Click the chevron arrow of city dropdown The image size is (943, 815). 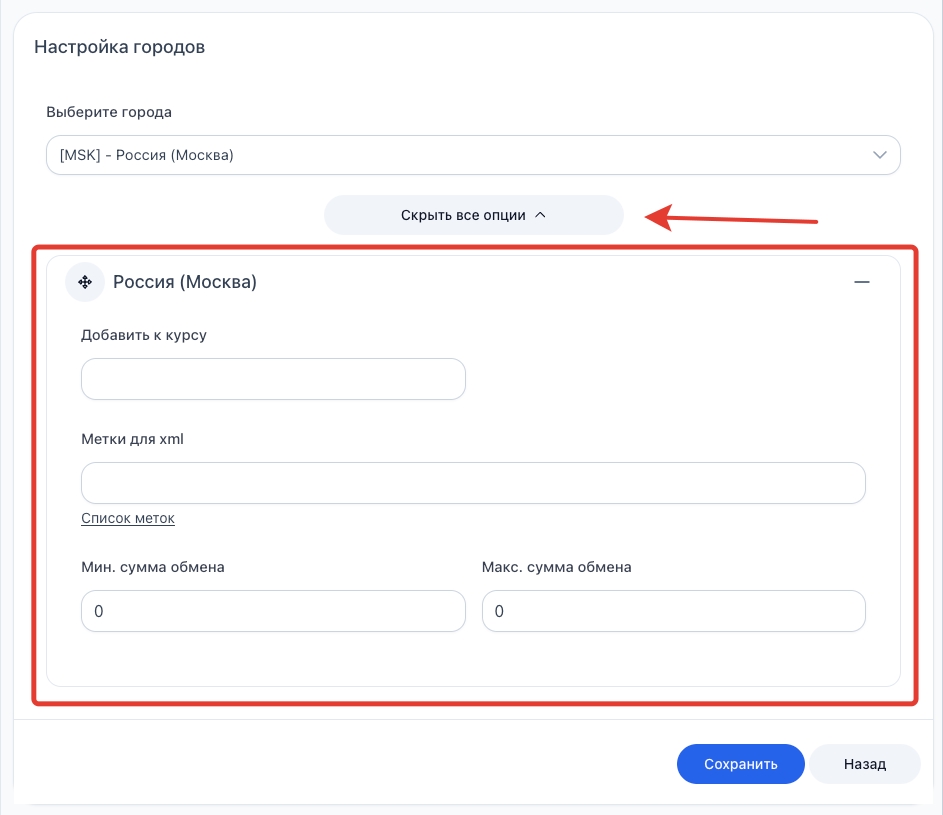click(x=880, y=155)
